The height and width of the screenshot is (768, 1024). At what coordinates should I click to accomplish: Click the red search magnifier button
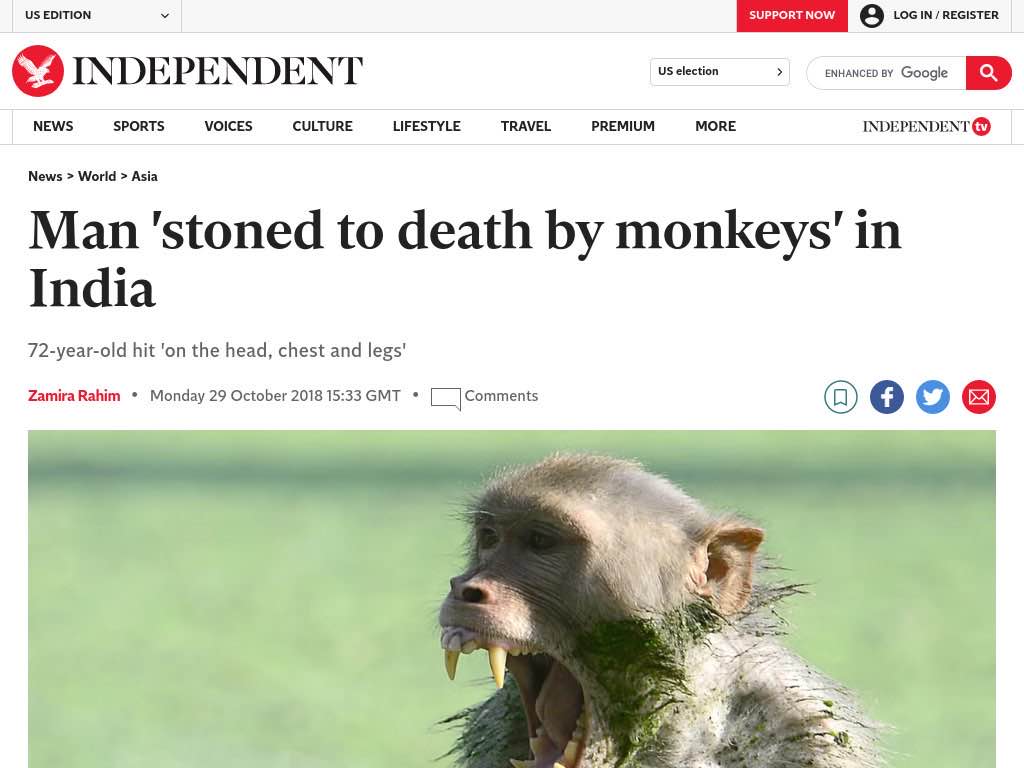(988, 72)
